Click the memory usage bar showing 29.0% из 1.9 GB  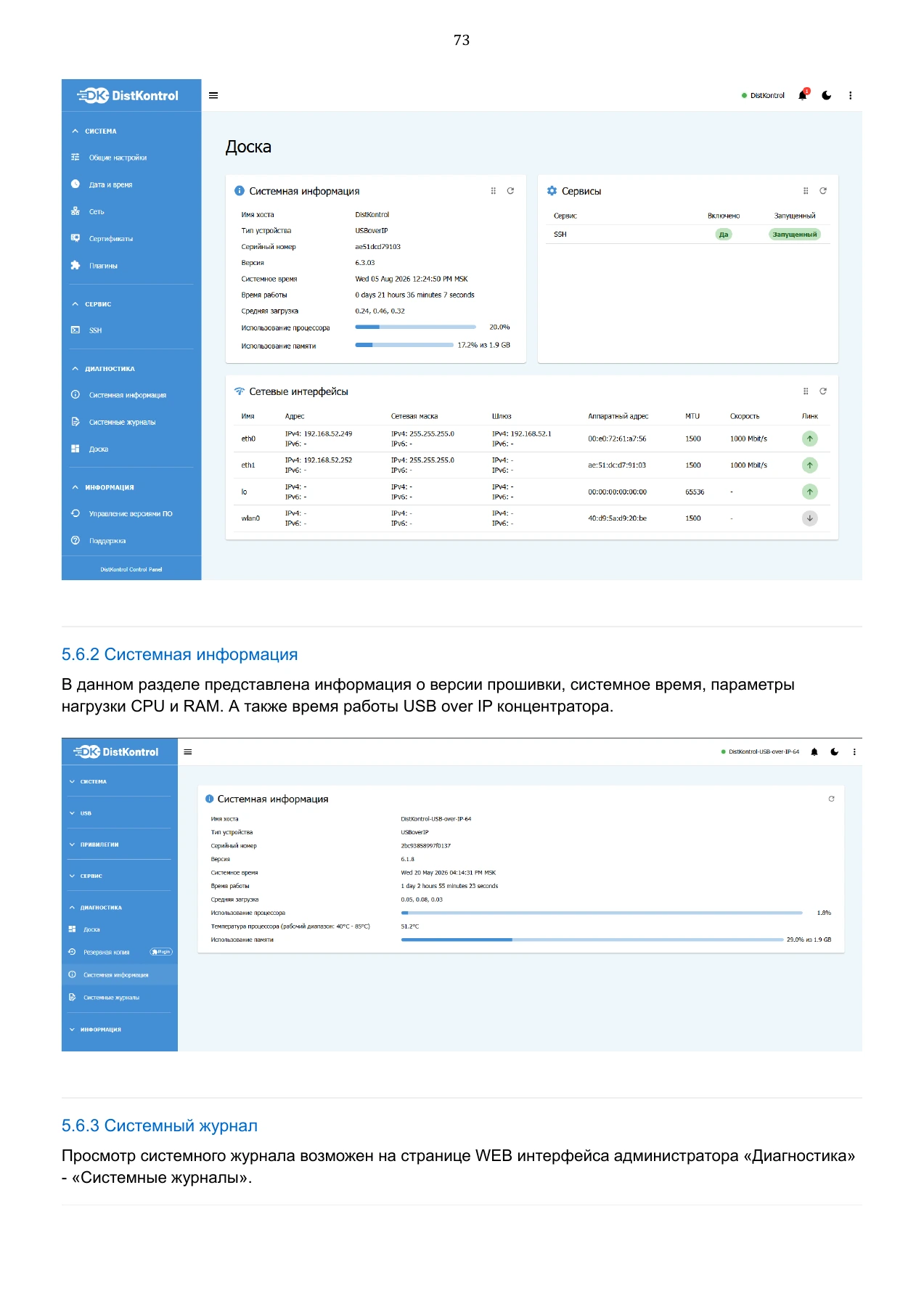pyautogui.click(x=592, y=940)
